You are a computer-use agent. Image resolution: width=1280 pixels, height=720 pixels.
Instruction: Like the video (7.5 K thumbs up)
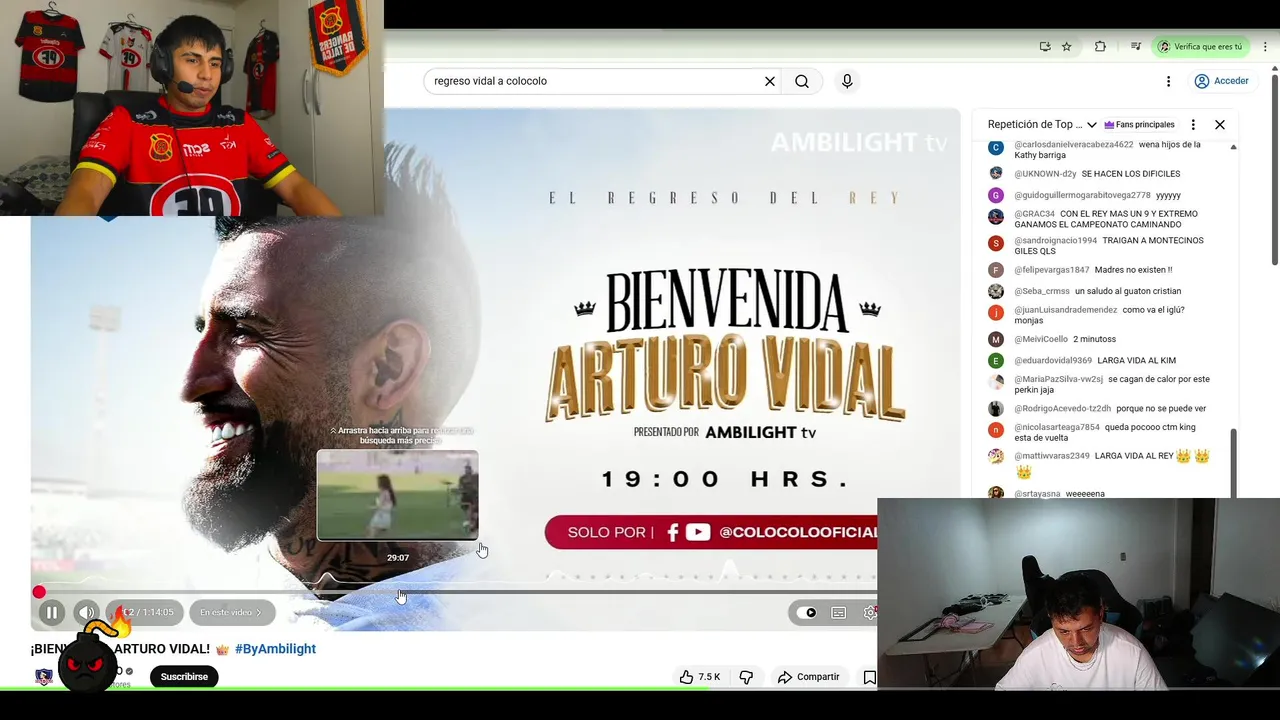click(x=700, y=677)
